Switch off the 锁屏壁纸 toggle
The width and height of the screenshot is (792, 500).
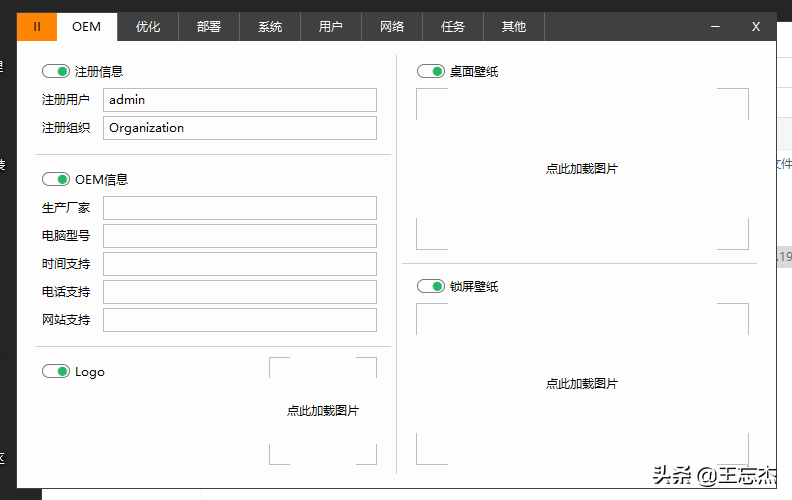point(431,287)
